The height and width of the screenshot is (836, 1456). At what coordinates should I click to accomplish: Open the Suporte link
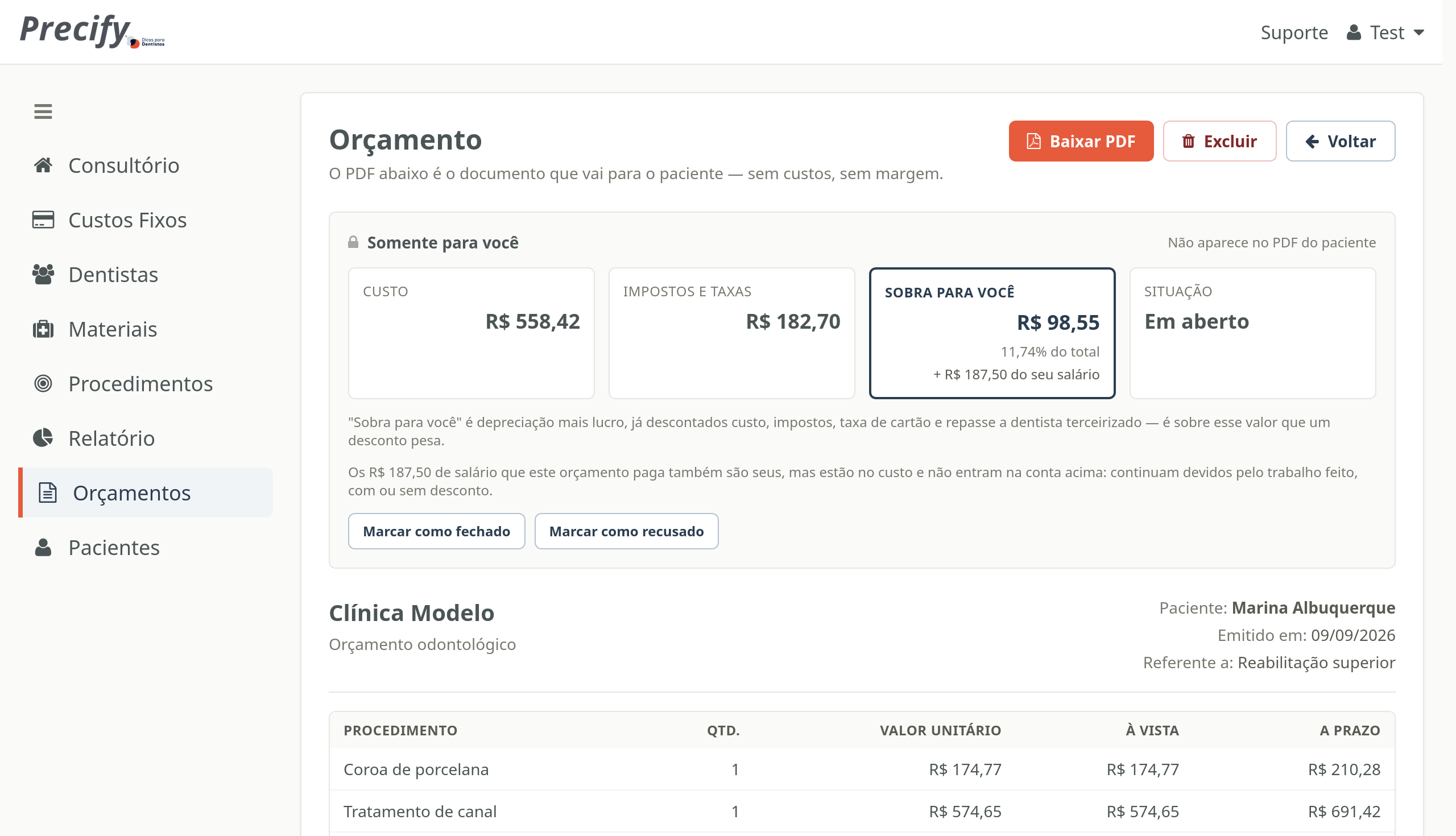click(x=1294, y=33)
